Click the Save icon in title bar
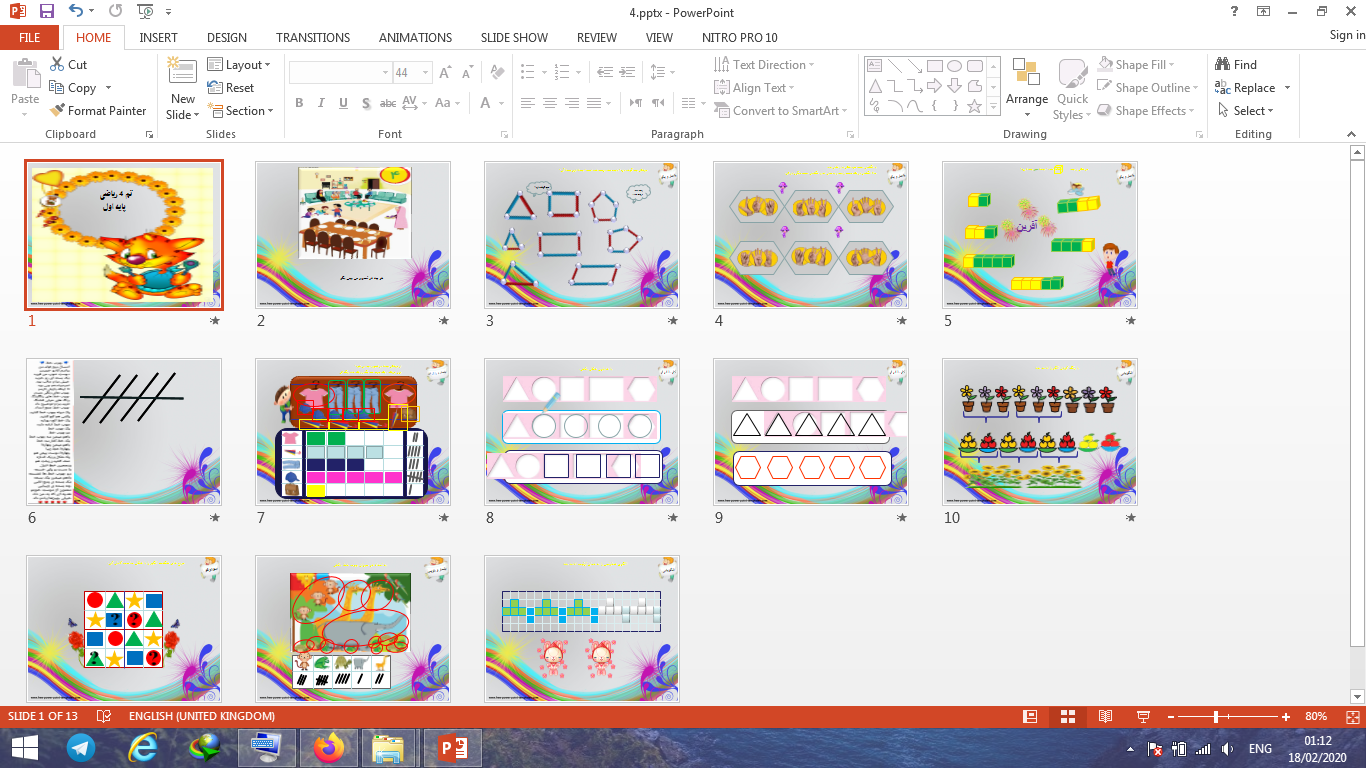Viewport: 1366px width, 768px height. pos(47,12)
